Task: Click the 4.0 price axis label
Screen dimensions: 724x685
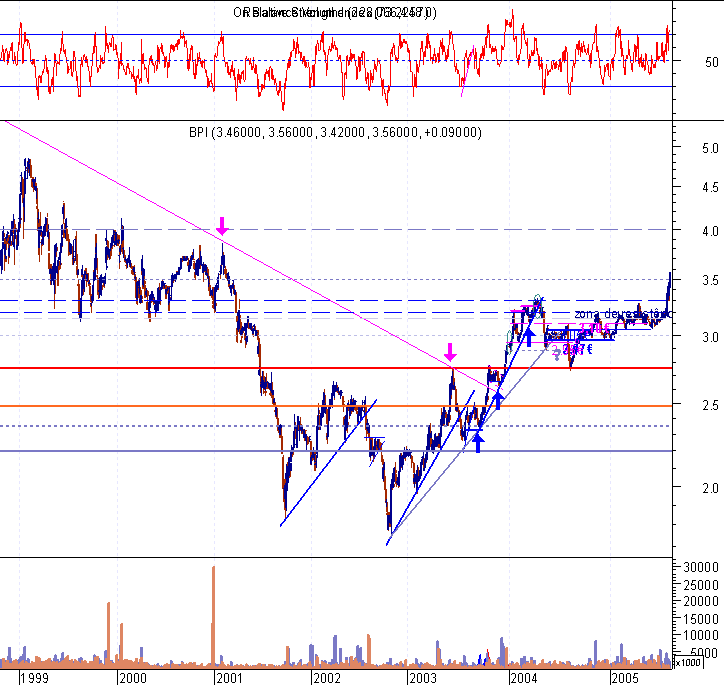Action: (x=710, y=231)
